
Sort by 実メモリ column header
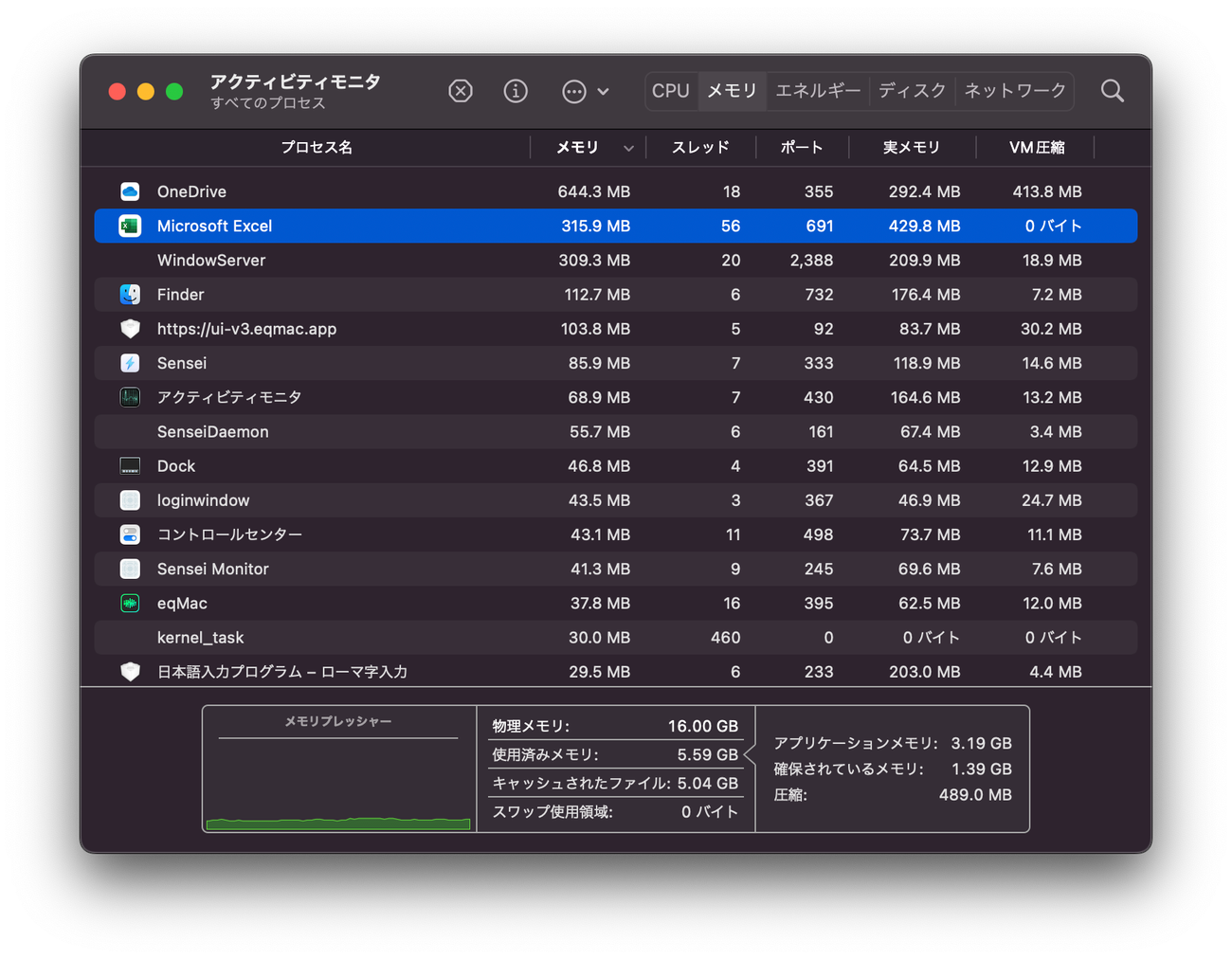point(912,148)
